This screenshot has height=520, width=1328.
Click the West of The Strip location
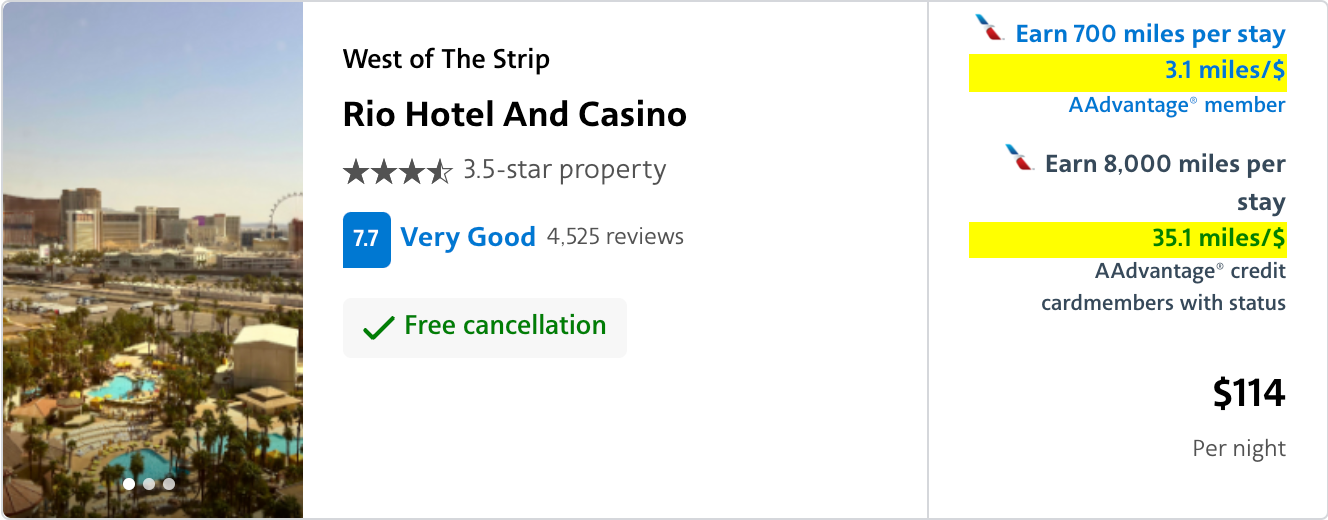click(x=446, y=59)
